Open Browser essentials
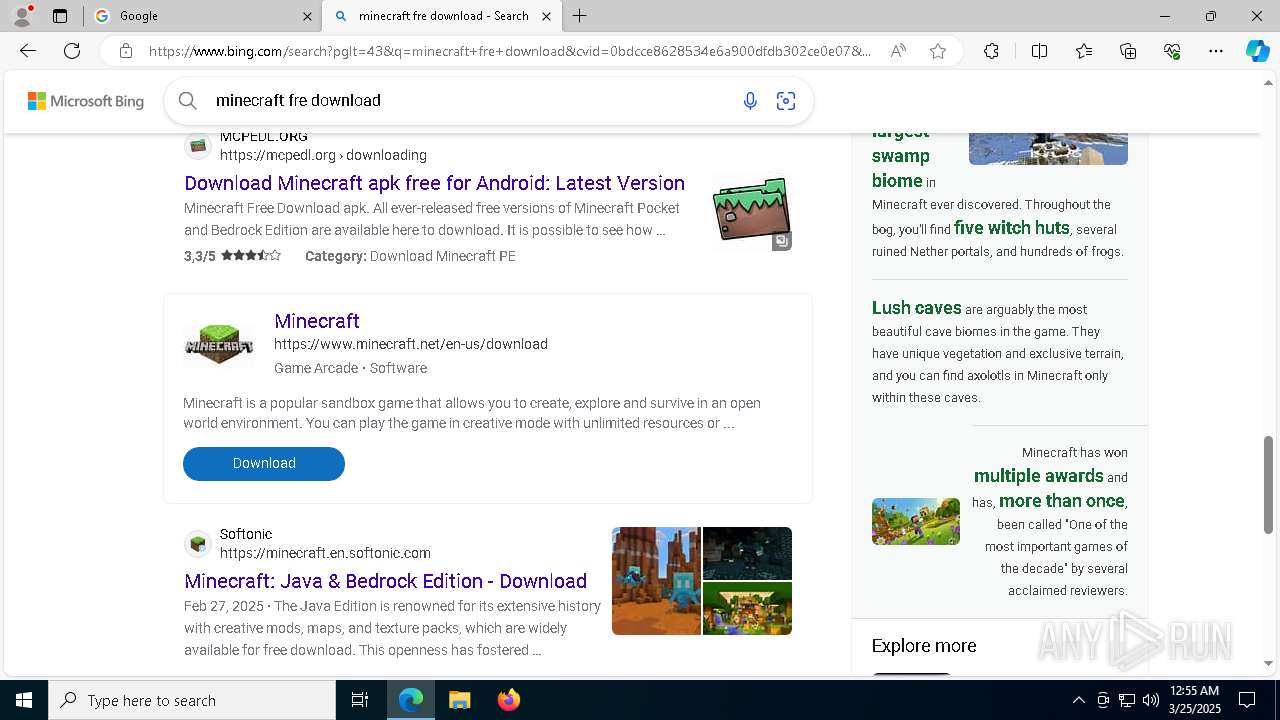Image resolution: width=1280 pixels, height=720 pixels. click(1172, 51)
